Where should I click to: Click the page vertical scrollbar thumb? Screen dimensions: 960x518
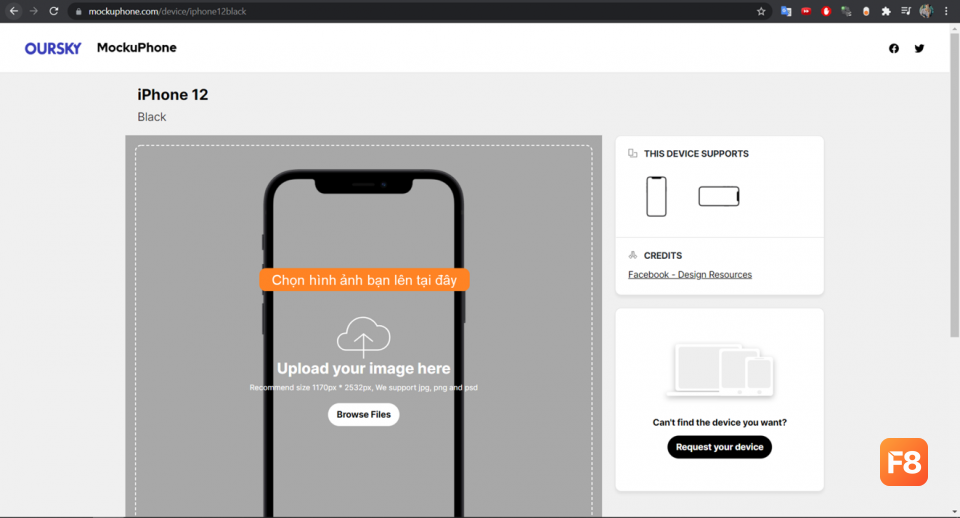pos(954,184)
